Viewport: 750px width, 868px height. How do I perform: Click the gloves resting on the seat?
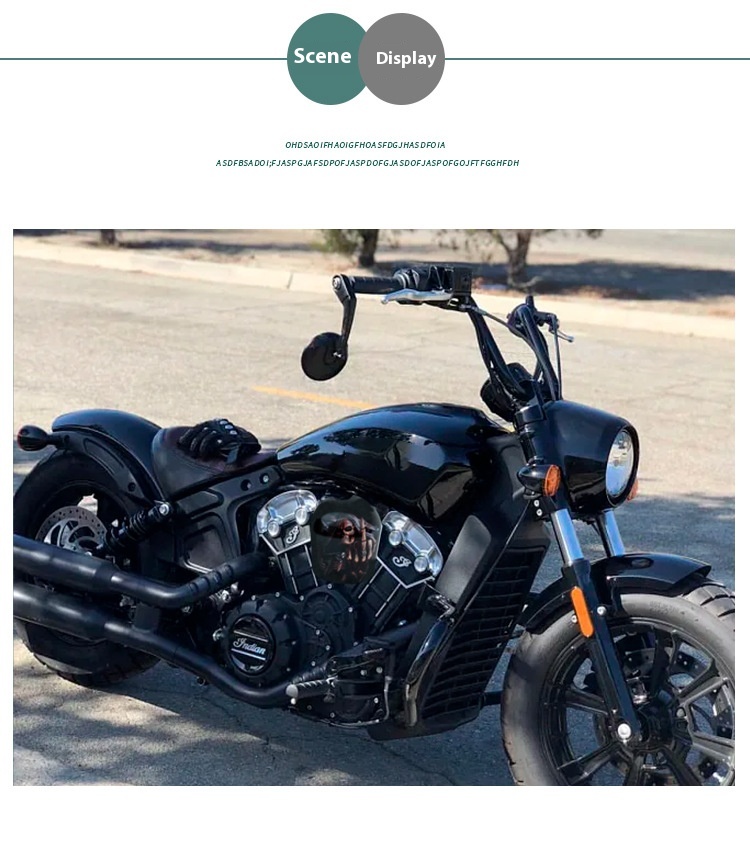pos(219,439)
